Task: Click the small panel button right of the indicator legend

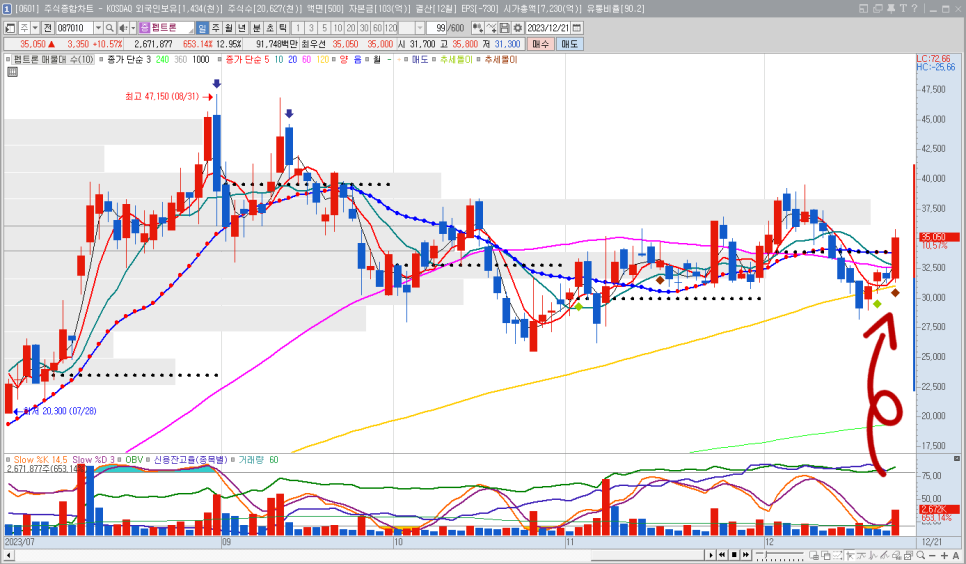Action: pos(957,459)
